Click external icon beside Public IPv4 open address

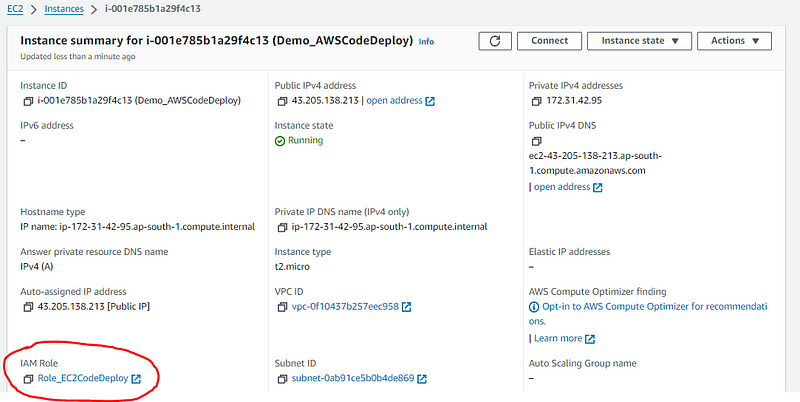(x=430, y=101)
